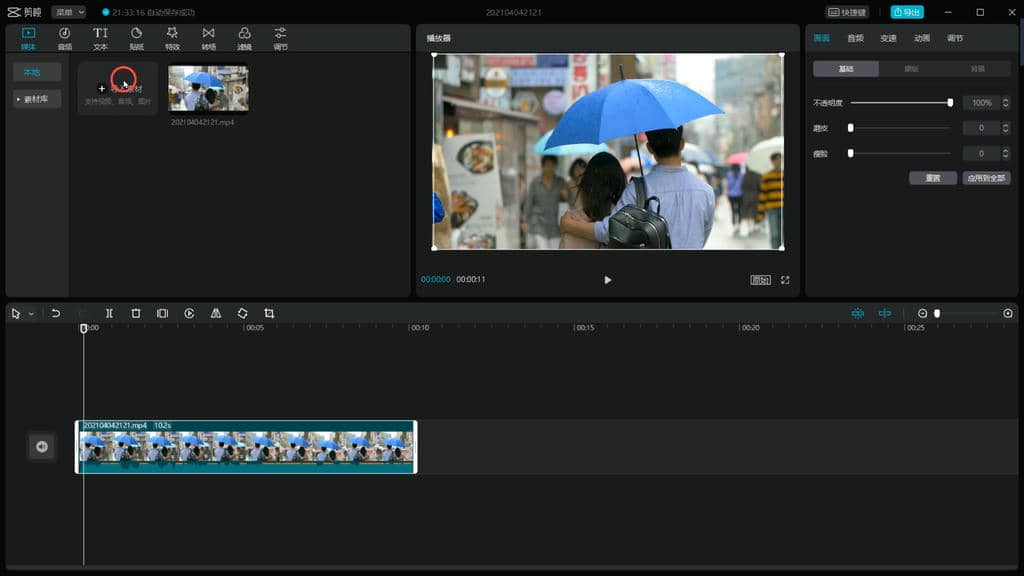Delete the clip using the trash icon
Screen dimensions: 1024x576
136,313
